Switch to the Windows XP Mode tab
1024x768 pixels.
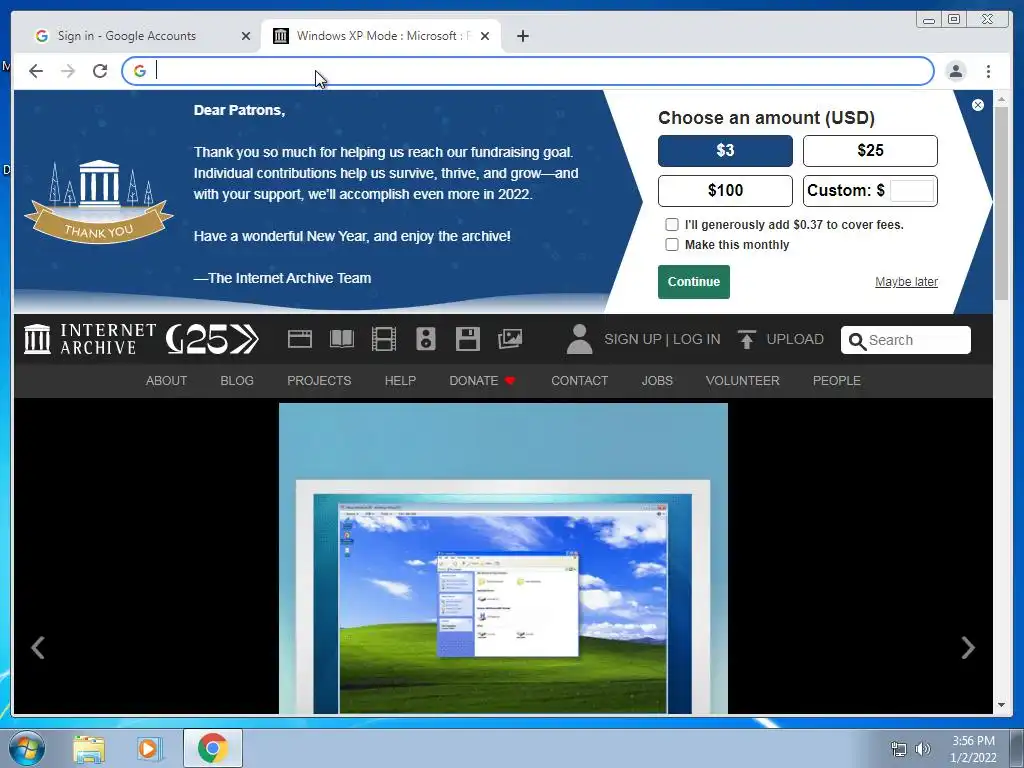pos(381,36)
